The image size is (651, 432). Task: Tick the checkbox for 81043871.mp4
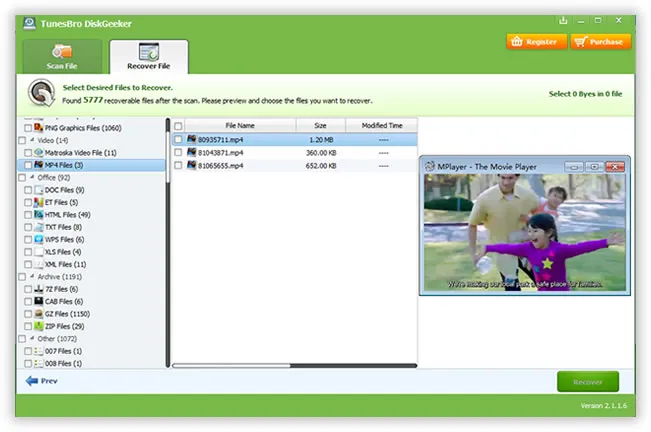pyautogui.click(x=178, y=153)
